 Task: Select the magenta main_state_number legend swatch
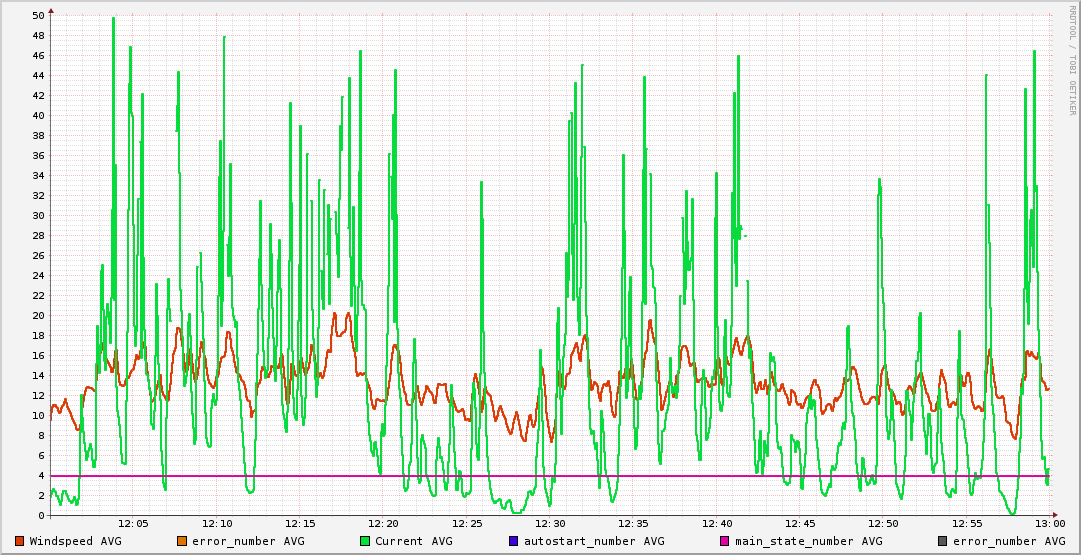point(725,541)
